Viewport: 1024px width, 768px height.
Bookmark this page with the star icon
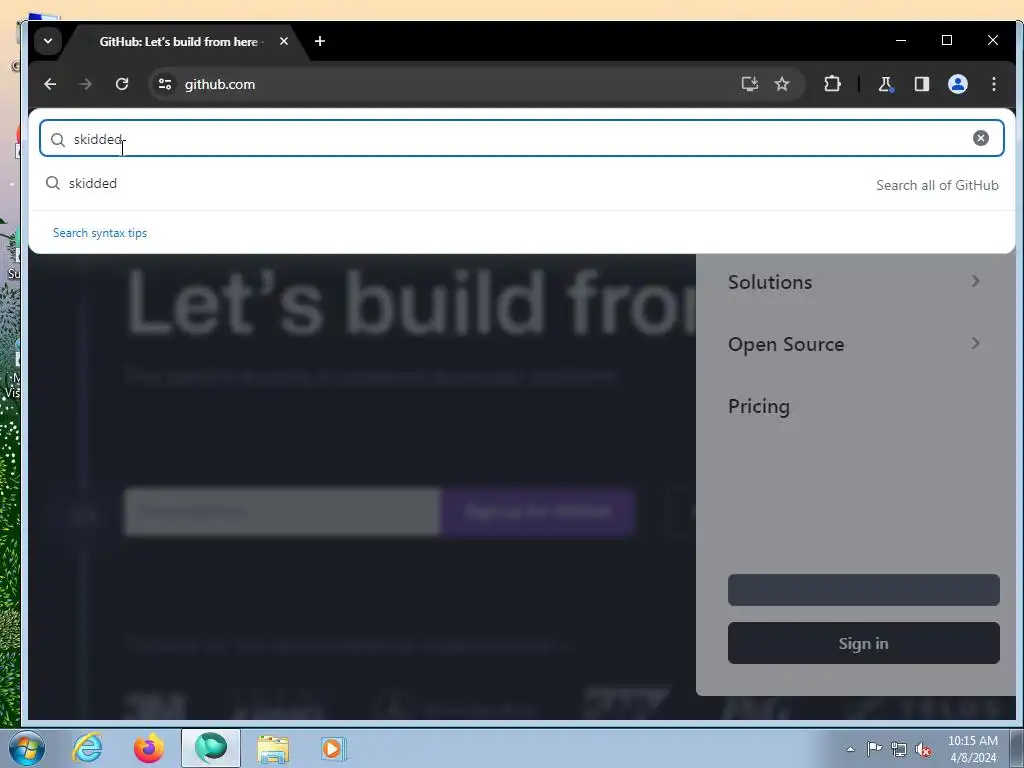coord(782,84)
